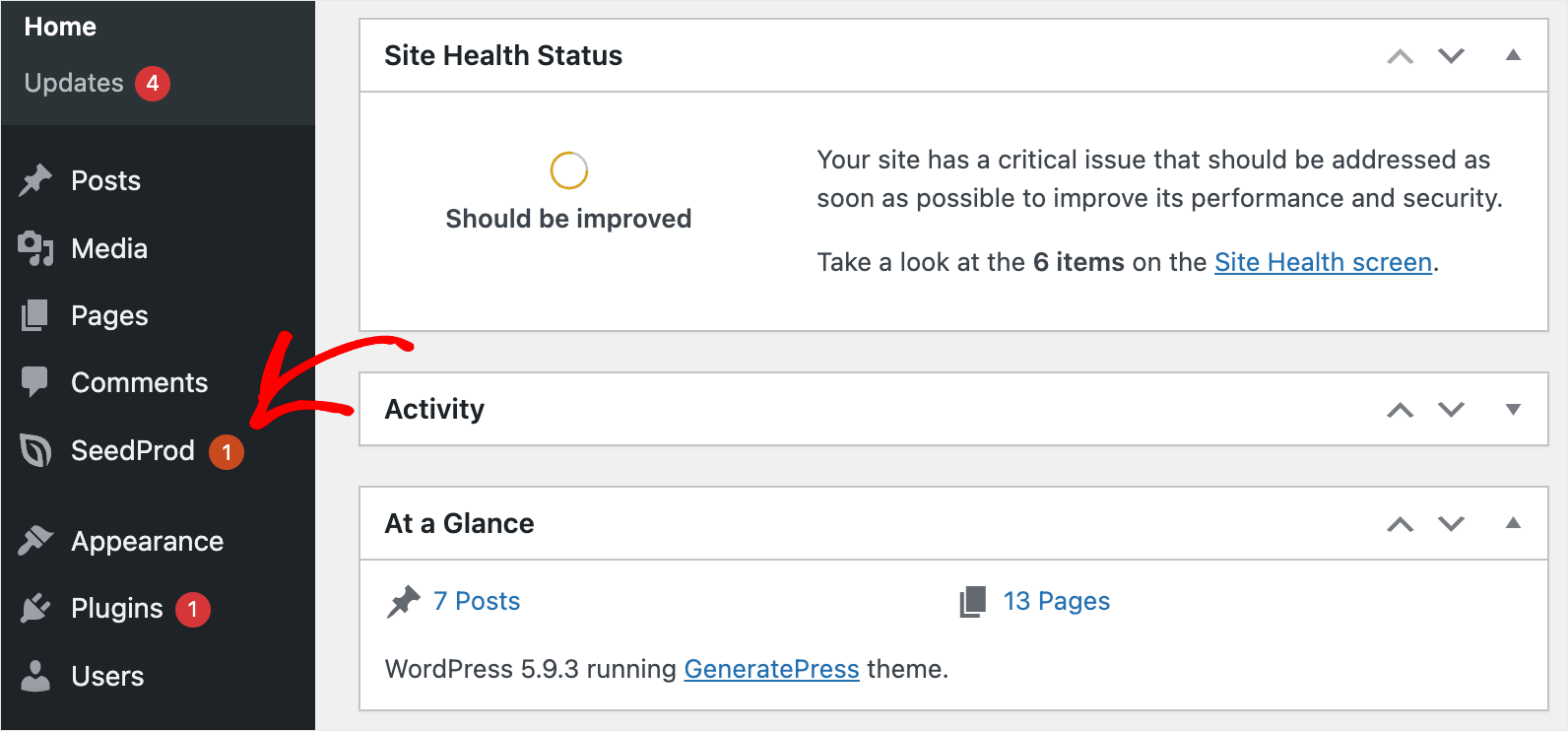Go to the Home dashboard menu
The height and width of the screenshot is (731, 1568).
coord(60,27)
